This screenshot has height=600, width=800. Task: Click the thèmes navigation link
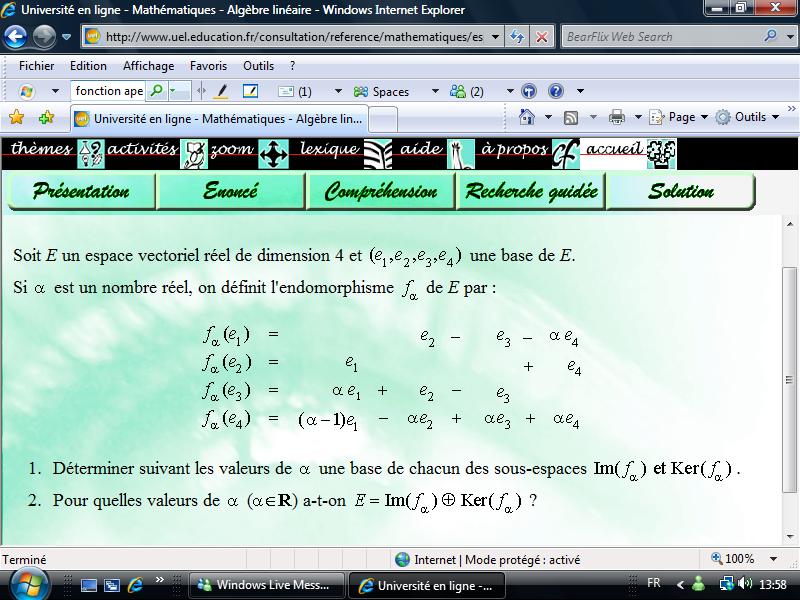[x=42, y=149]
